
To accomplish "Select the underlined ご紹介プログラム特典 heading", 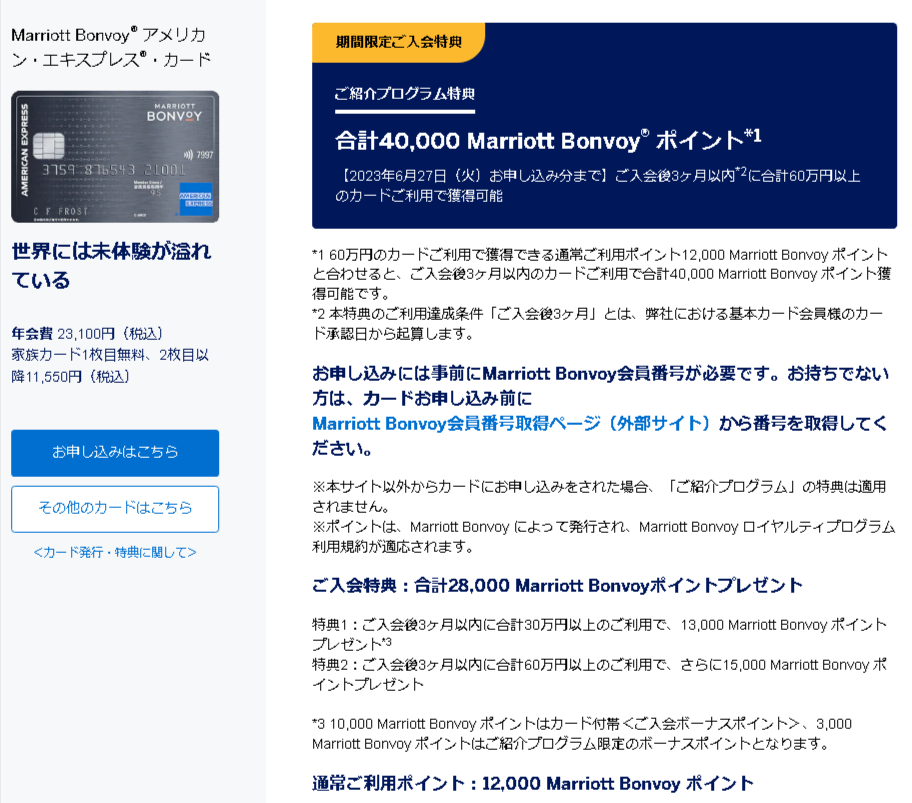I will [404, 93].
